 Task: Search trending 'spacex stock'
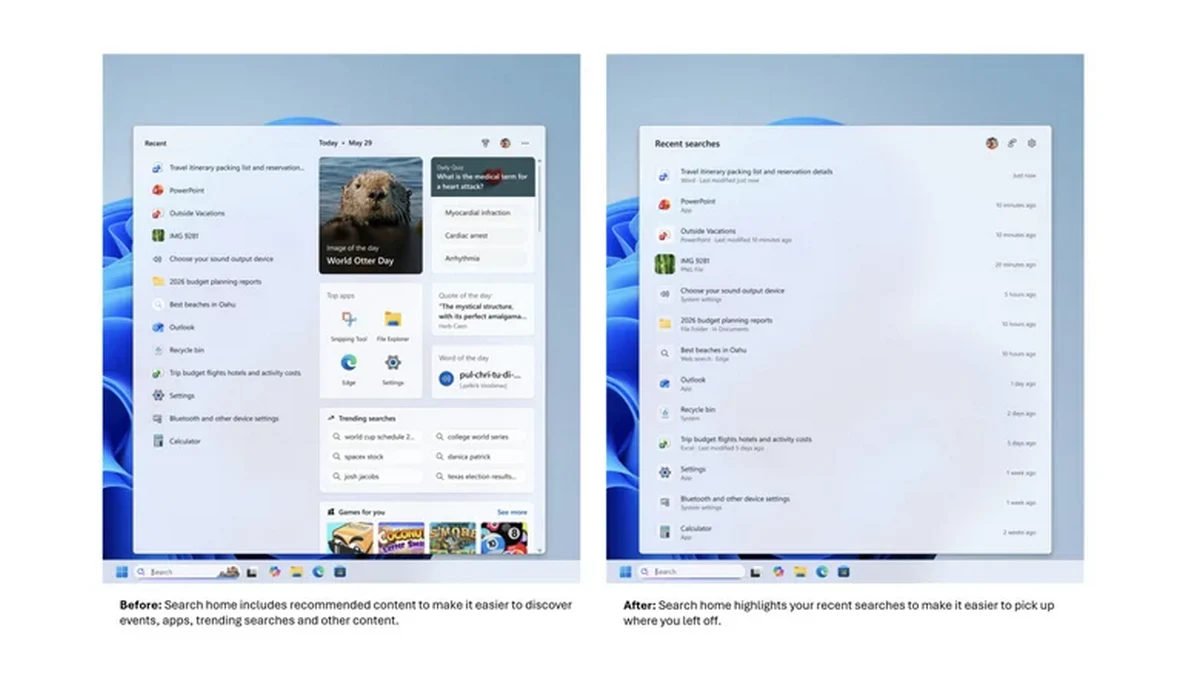click(377, 457)
